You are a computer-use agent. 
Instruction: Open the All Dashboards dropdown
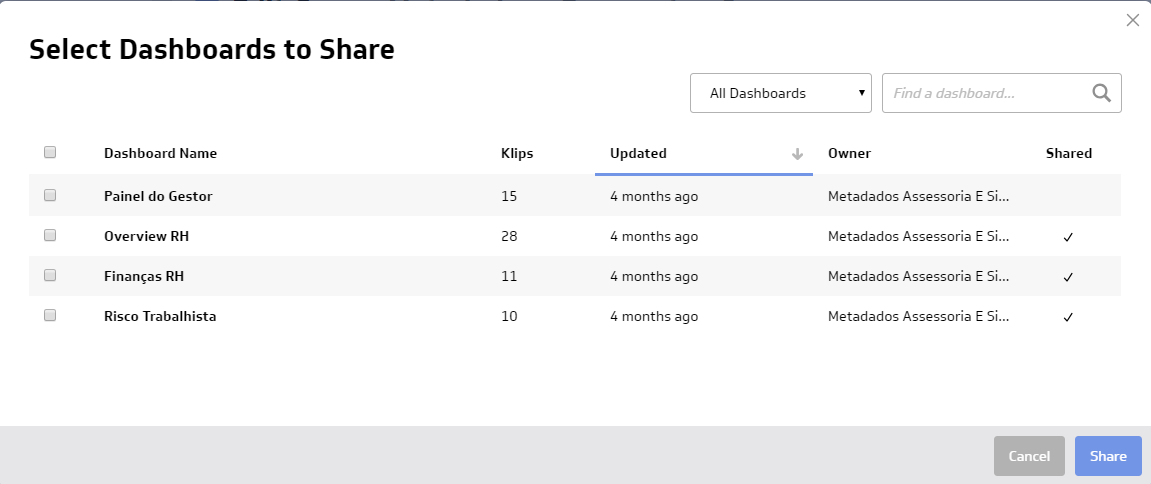click(x=780, y=93)
